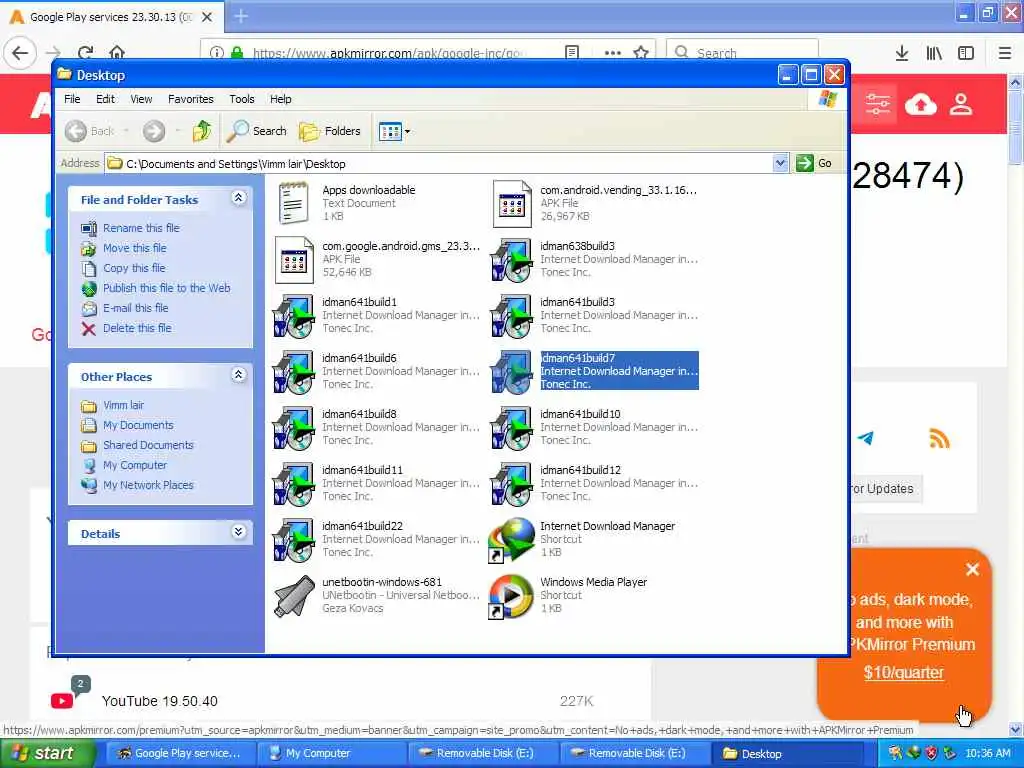Viewport: 1024px width, 768px height.
Task: Select the idman641build3 installer icon
Action: pyautogui.click(x=511, y=316)
